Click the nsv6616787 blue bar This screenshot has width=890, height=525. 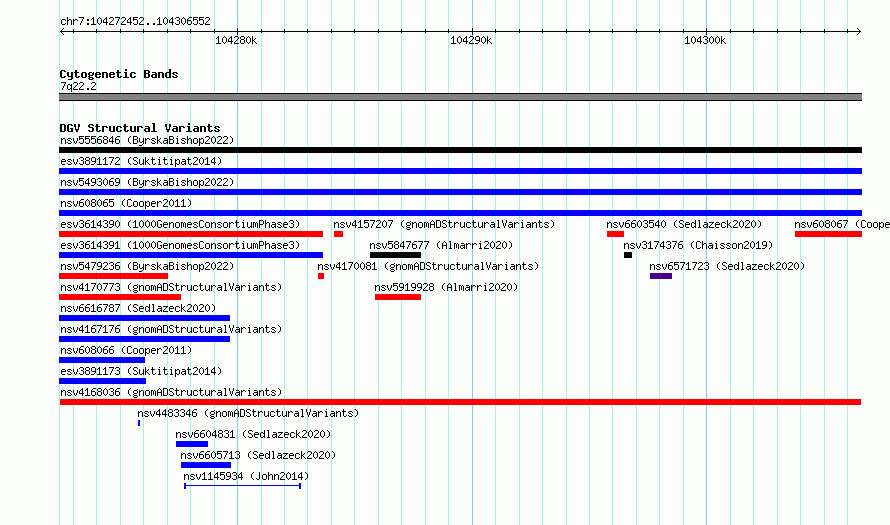(x=144, y=318)
